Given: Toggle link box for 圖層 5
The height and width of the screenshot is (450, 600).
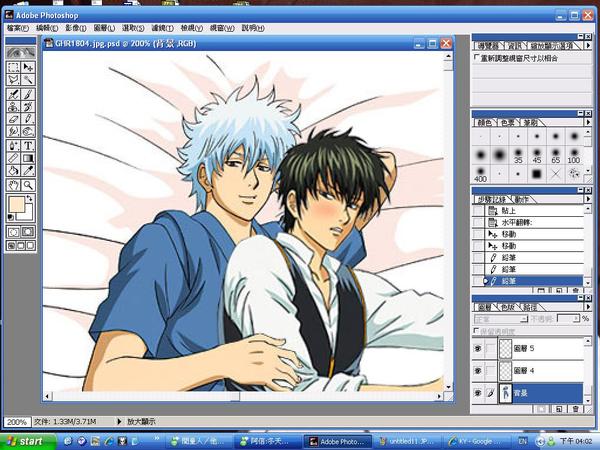Looking at the screenshot, I should (491, 349).
